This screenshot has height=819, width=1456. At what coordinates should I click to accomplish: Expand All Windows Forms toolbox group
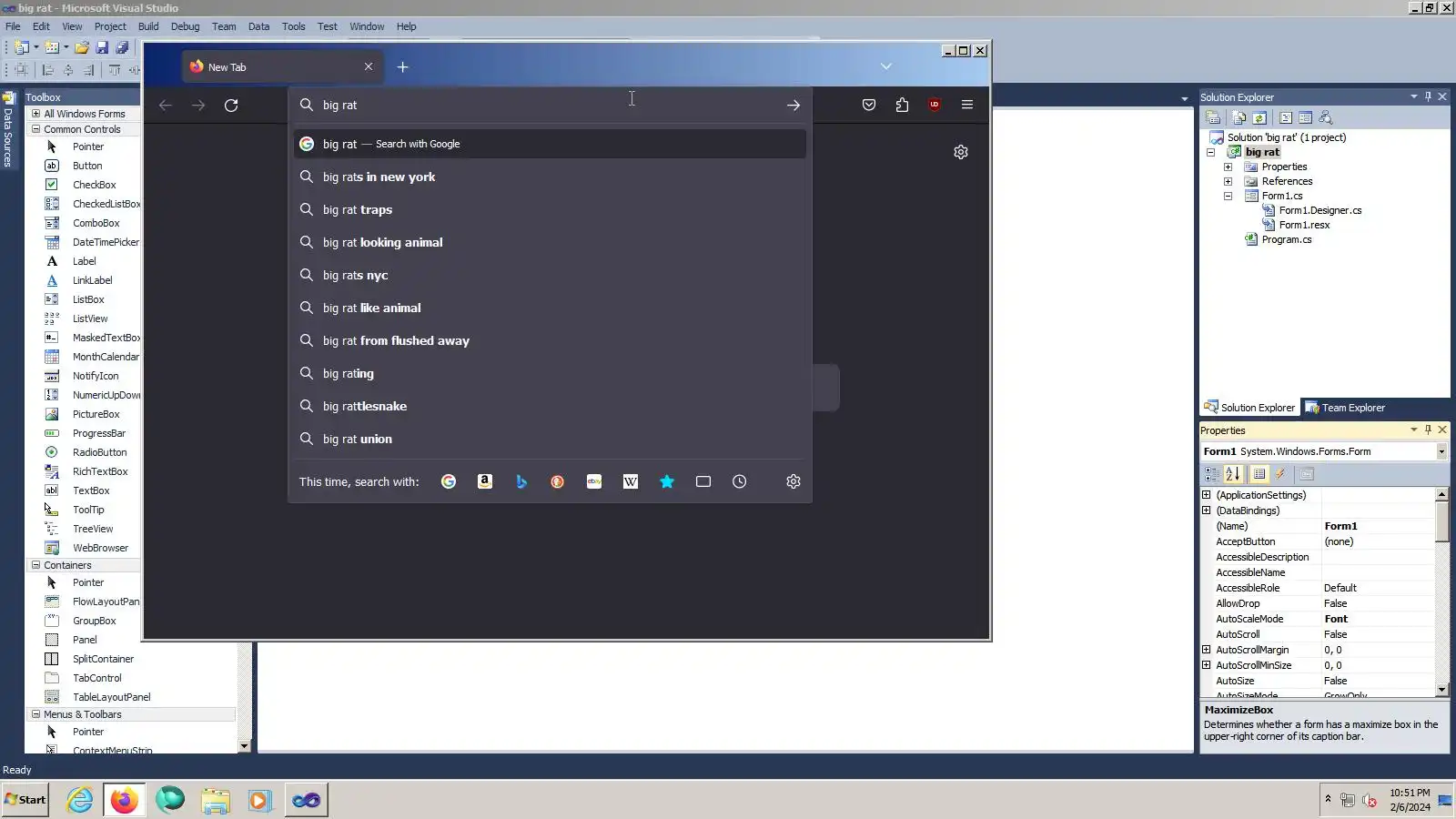click(36, 114)
